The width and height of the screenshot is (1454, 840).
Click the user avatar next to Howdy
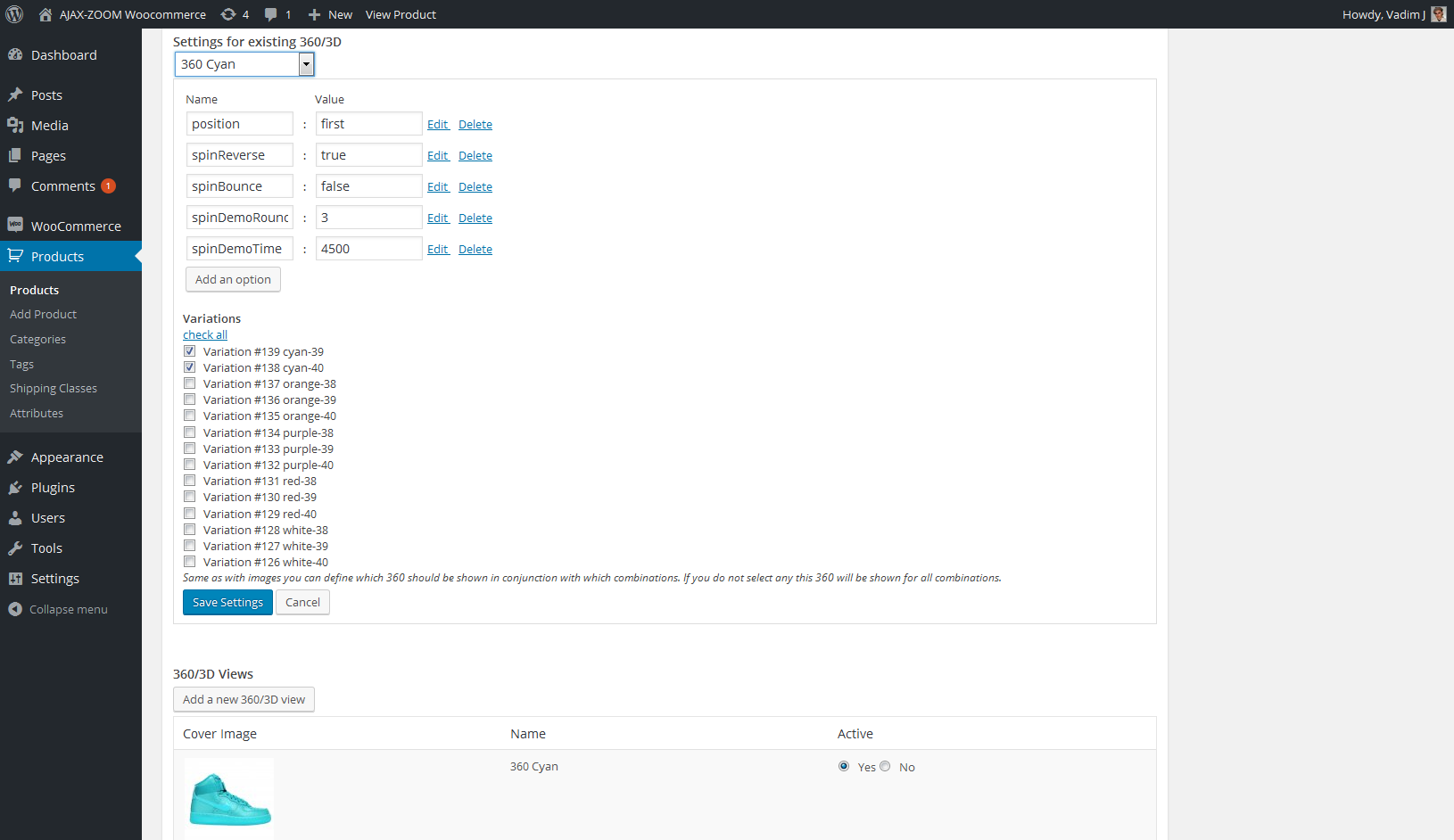[1438, 14]
